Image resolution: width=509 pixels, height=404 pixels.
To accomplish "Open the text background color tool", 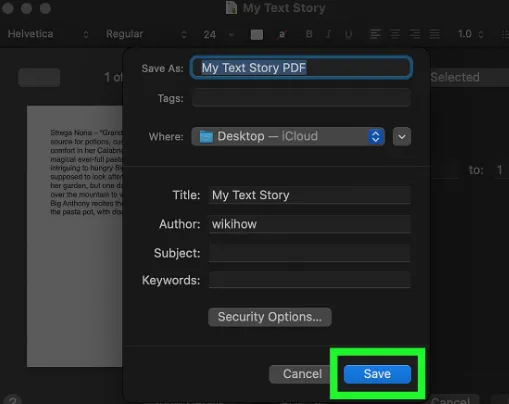I will (x=282, y=34).
